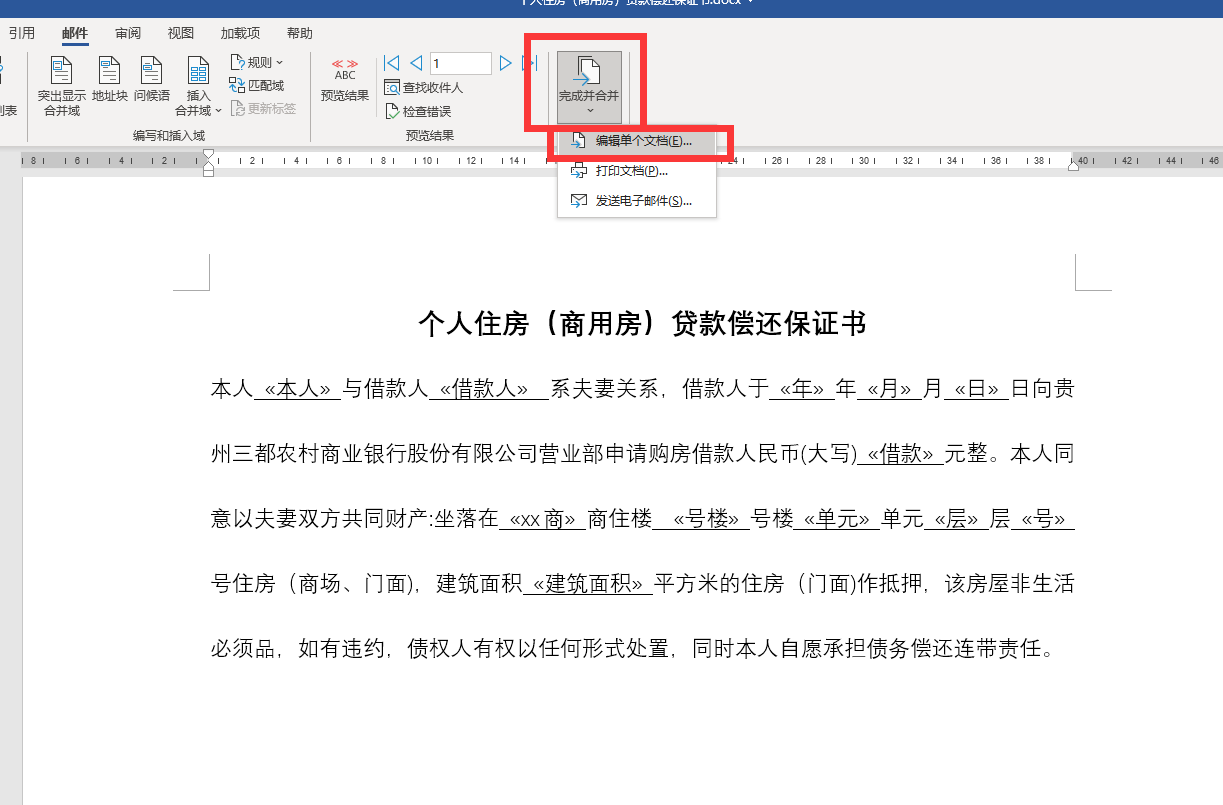Click the «单元» merge field

click(x=837, y=520)
